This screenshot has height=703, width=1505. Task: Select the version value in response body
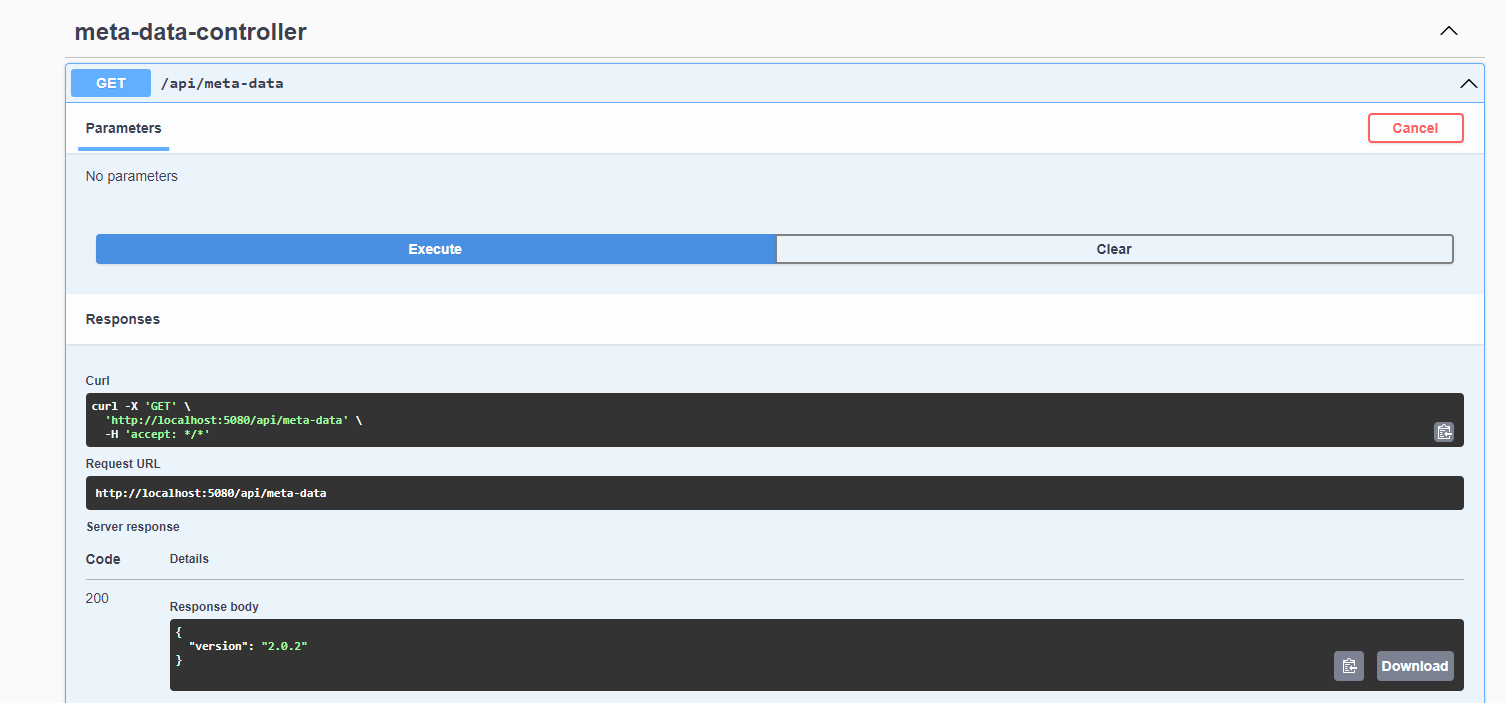(285, 645)
